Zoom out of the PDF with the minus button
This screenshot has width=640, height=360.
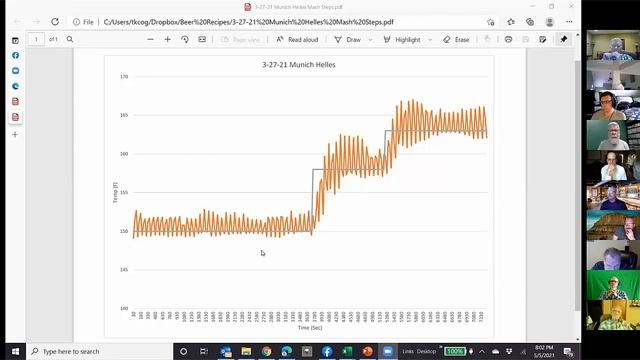click(x=150, y=40)
